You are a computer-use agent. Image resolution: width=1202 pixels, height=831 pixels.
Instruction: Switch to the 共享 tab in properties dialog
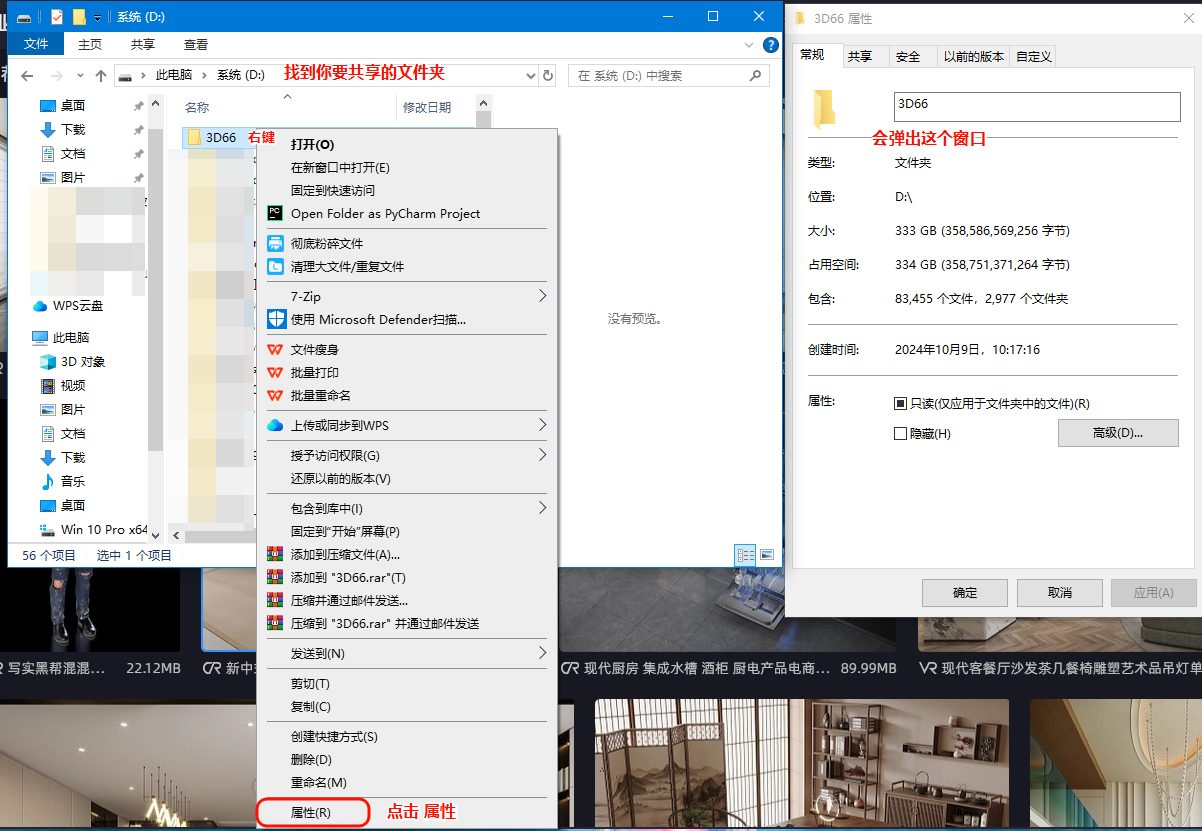[x=860, y=57]
